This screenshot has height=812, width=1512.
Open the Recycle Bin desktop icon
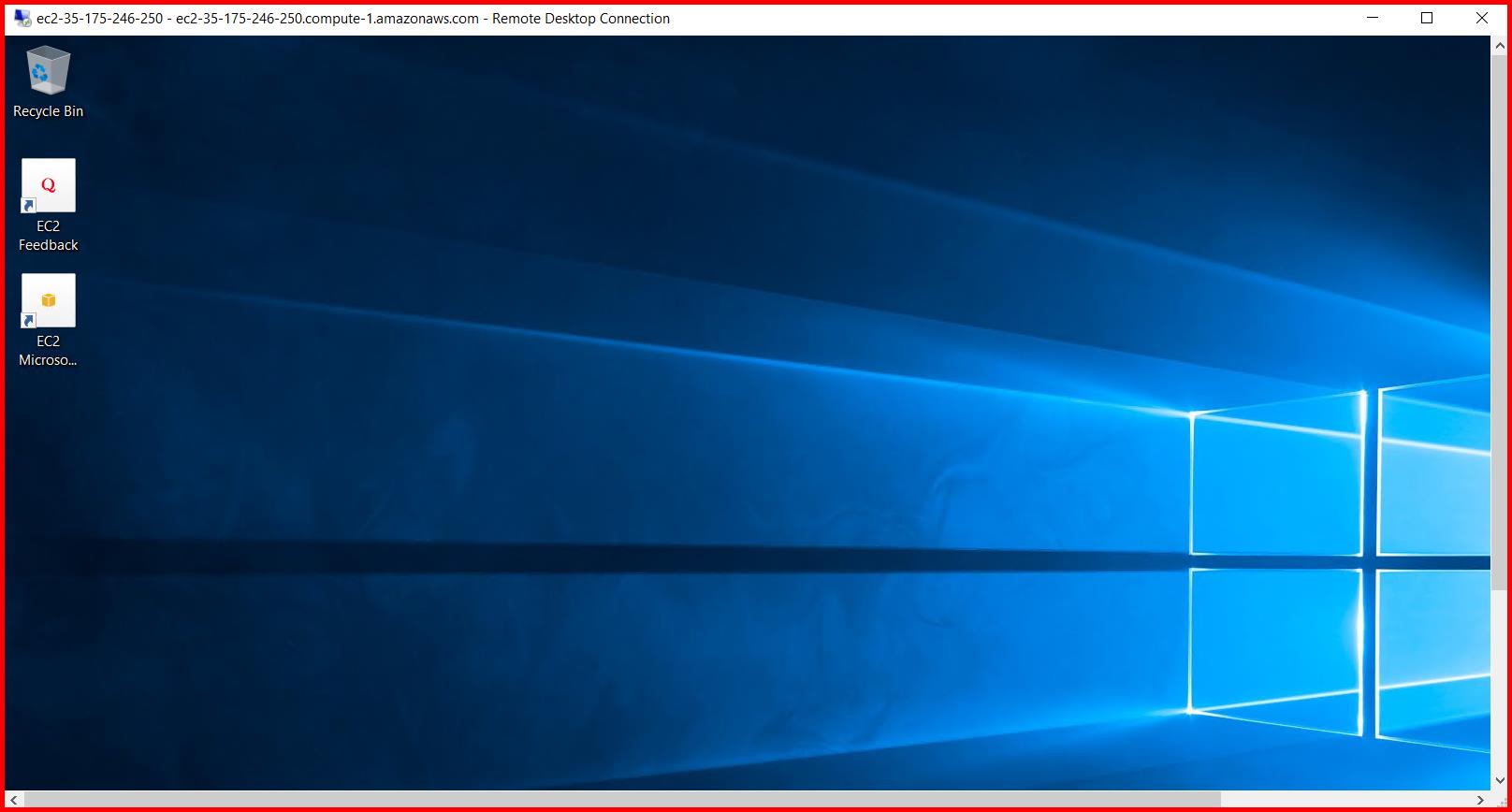48,71
